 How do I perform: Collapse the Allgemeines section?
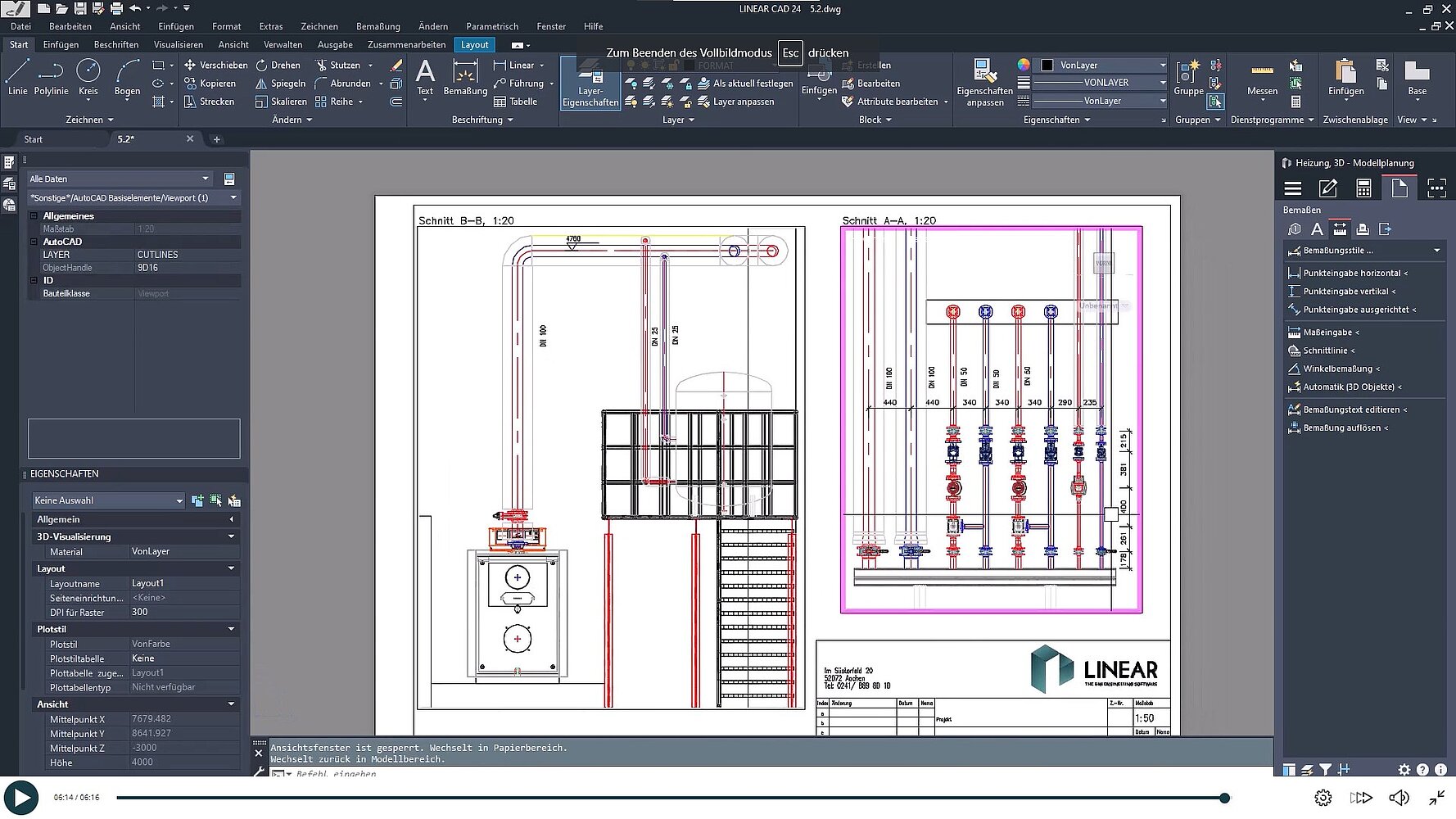(34, 216)
